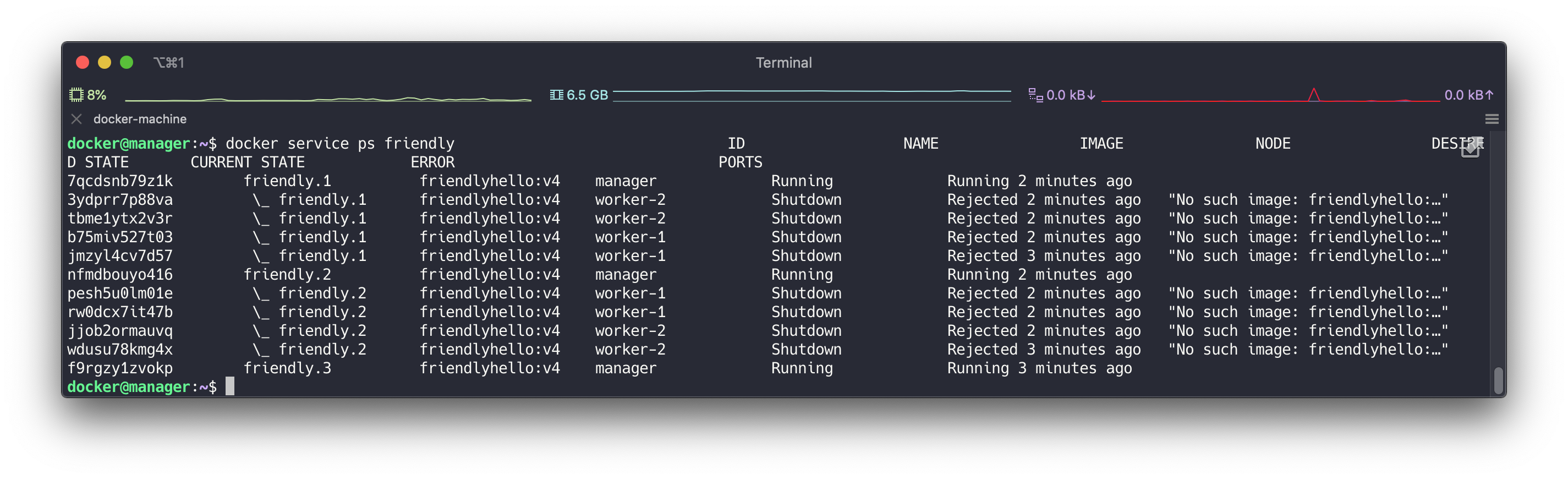The height and width of the screenshot is (479, 1568).
Task: Click the CPU usage chip icon
Action: tap(76, 95)
